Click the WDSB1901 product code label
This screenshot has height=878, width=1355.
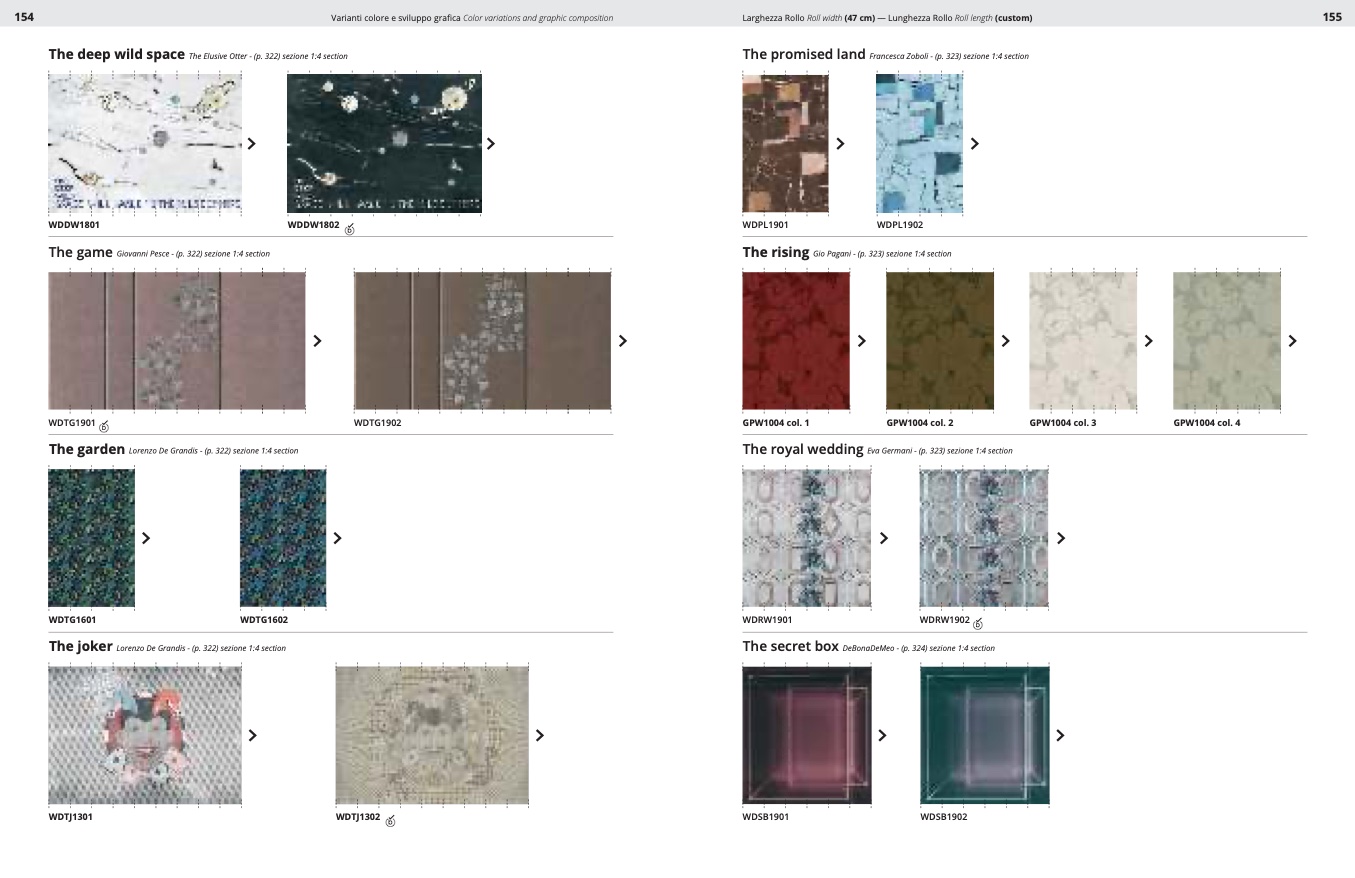pyautogui.click(x=765, y=817)
